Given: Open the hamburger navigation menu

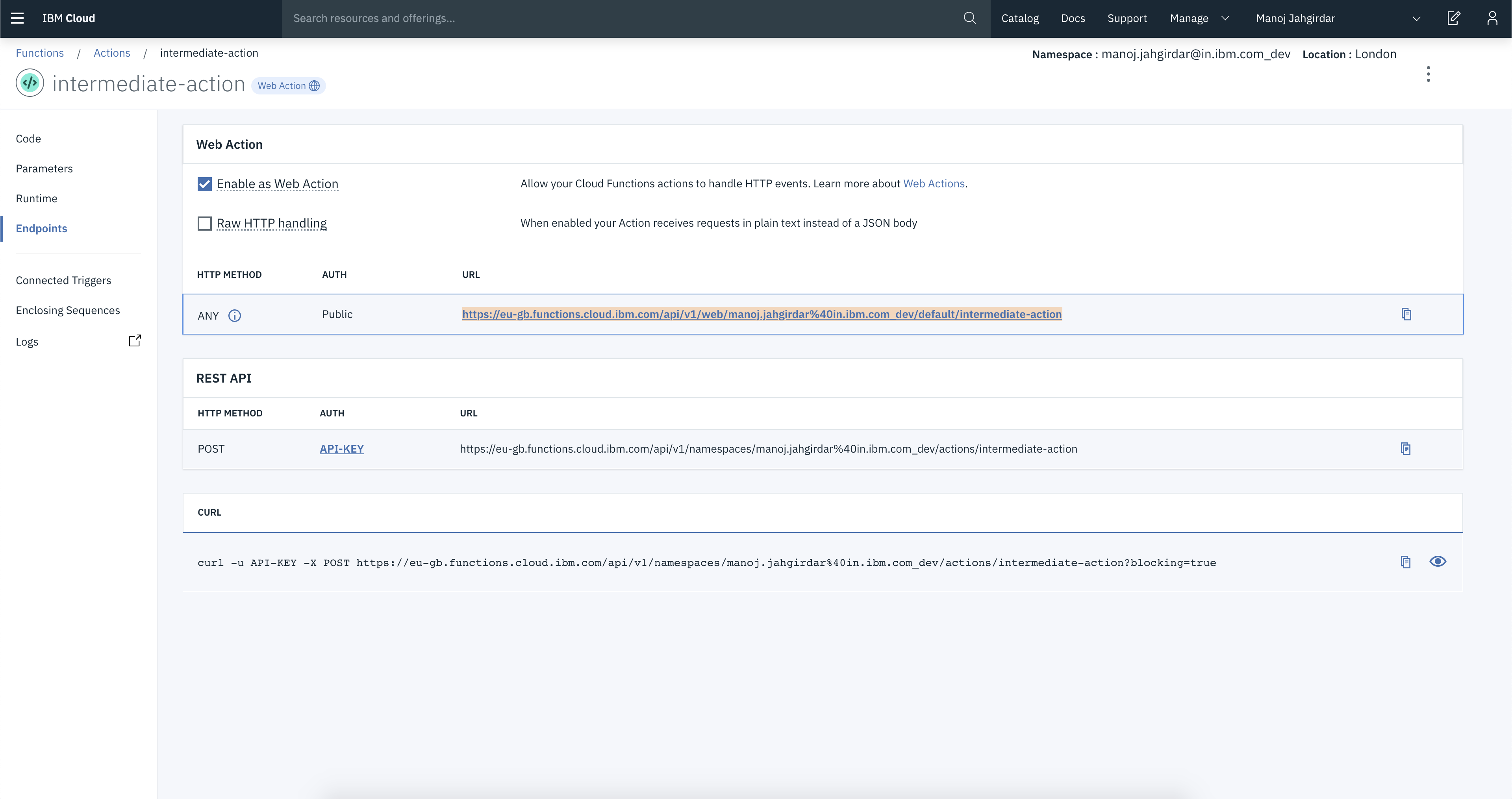Looking at the screenshot, I should pos(18,18).
